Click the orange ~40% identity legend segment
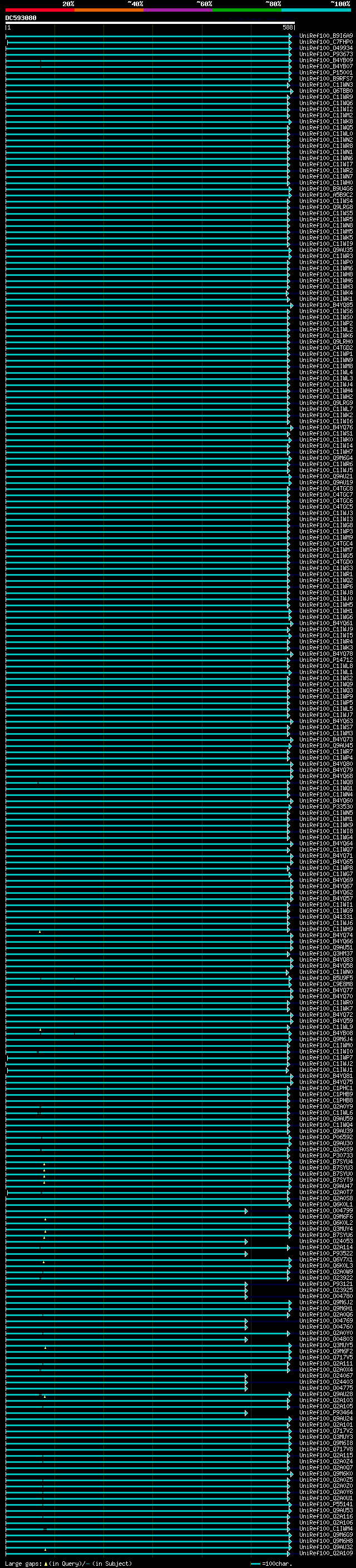This screenshot has height=1568, width=356. point(109,11)
